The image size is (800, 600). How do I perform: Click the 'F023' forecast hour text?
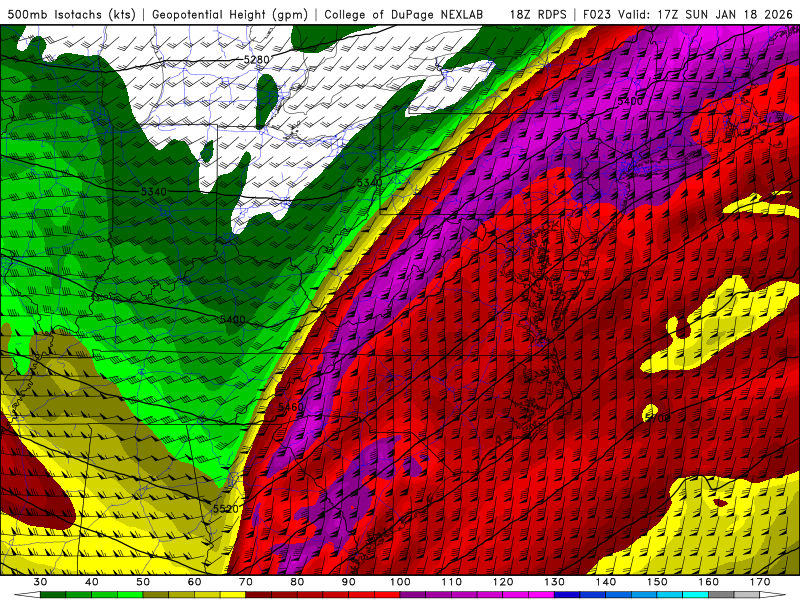pos(597,15)
